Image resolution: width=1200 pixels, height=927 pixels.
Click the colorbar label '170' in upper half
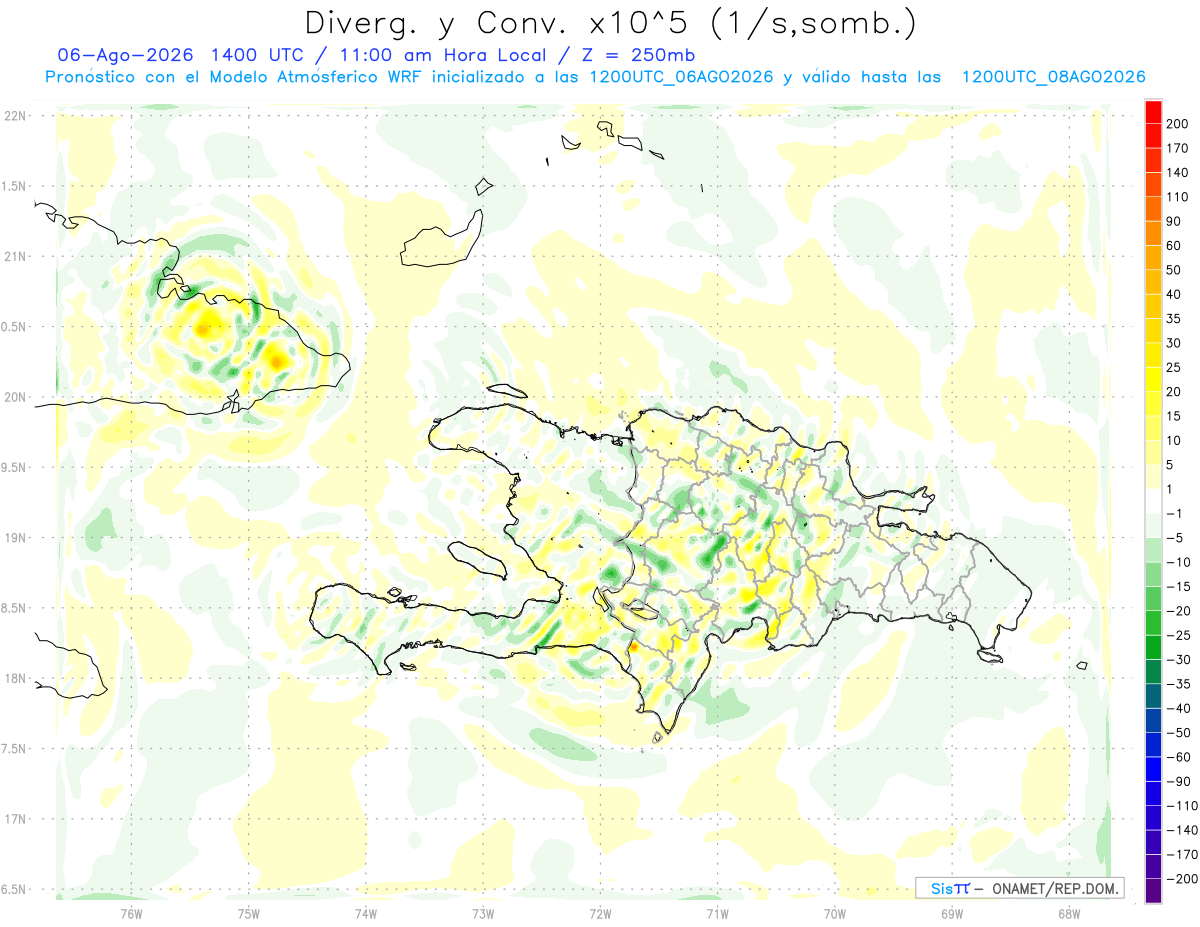[x=1177, y=148]
